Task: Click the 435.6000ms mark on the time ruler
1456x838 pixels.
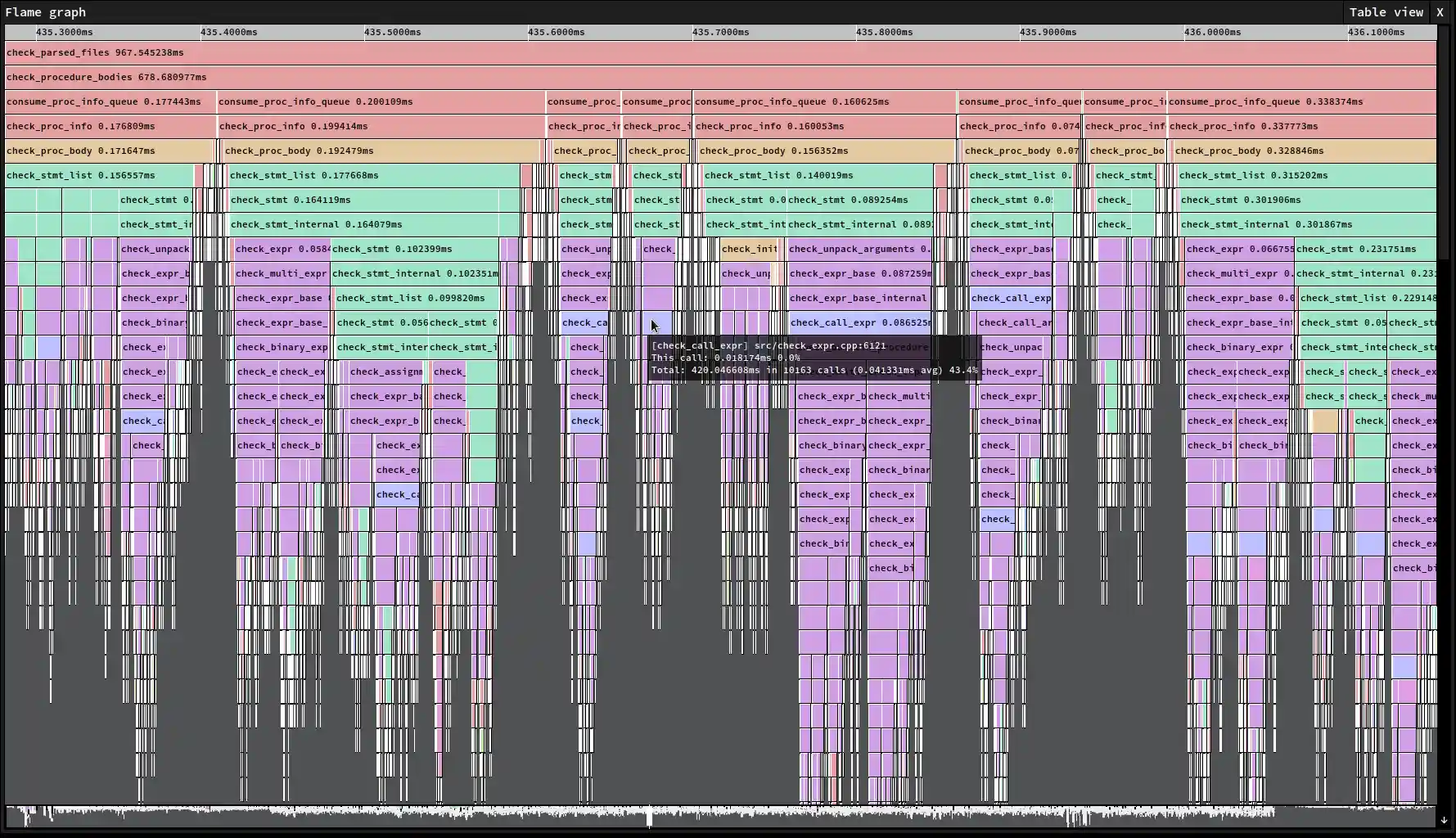Action: point(557,32)
